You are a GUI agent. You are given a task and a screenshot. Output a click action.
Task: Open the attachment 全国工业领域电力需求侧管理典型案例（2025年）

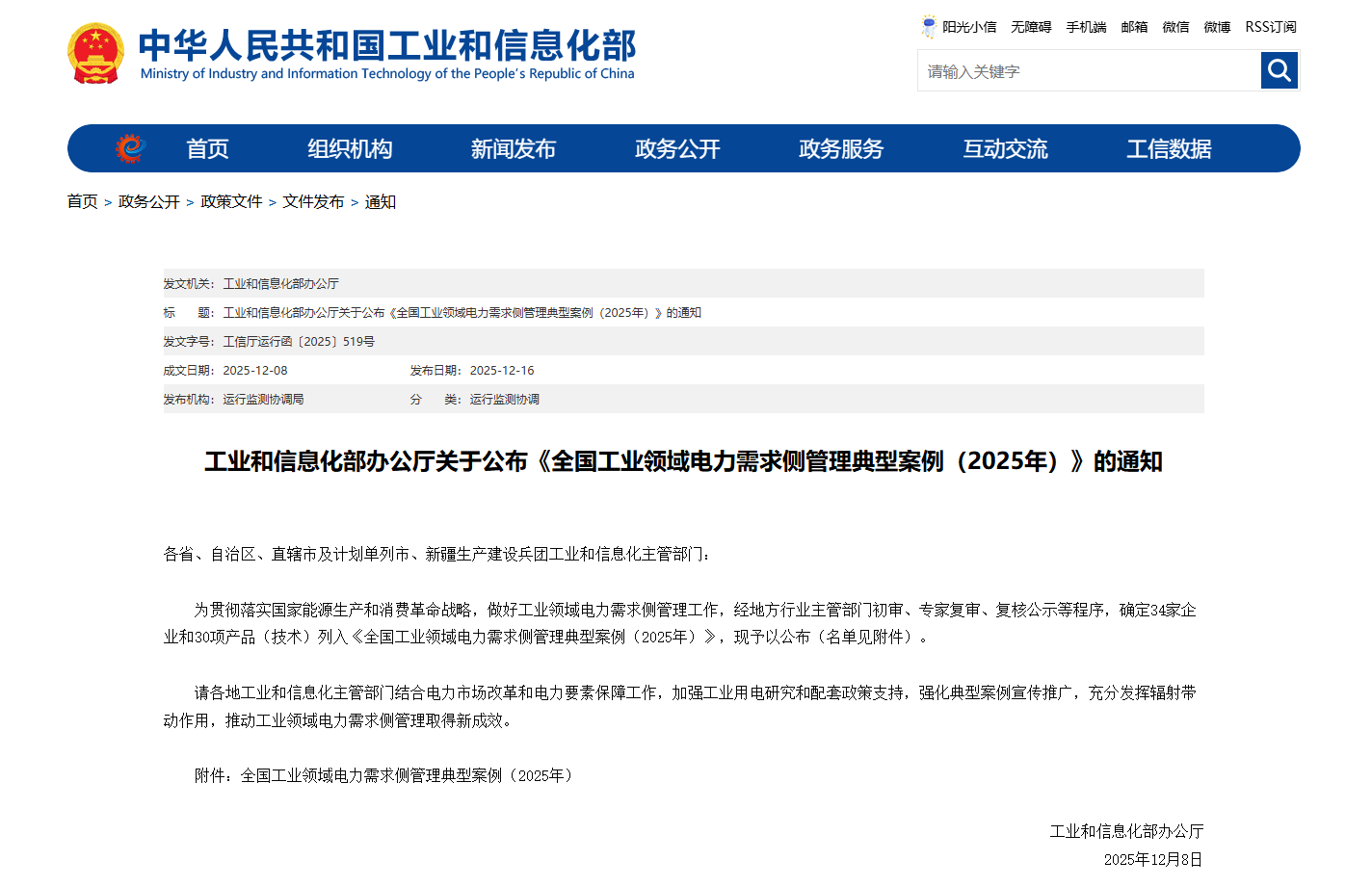(x=406, y=775)
